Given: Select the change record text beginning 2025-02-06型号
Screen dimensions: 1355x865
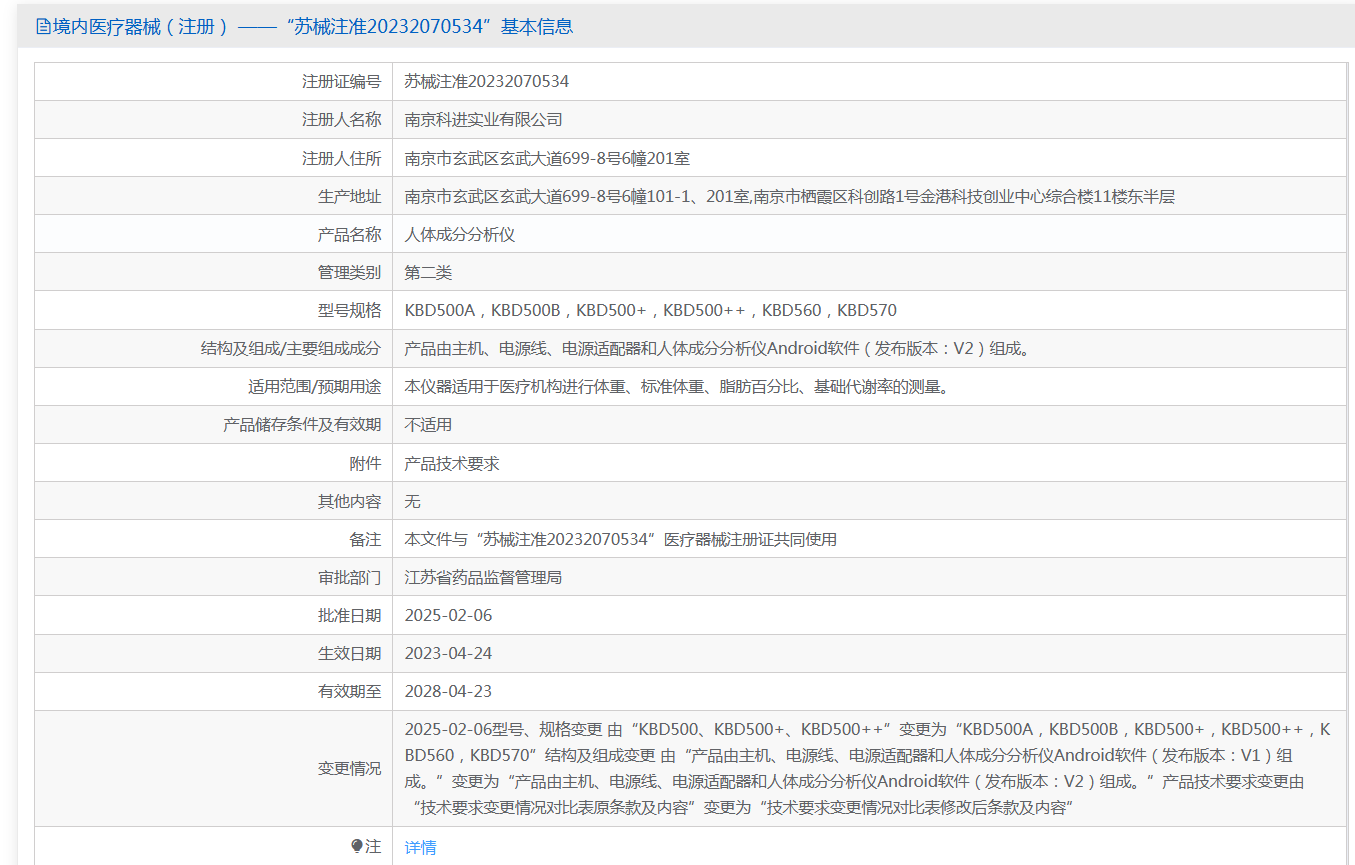Looking at the screenshot, I should [868, 768].
